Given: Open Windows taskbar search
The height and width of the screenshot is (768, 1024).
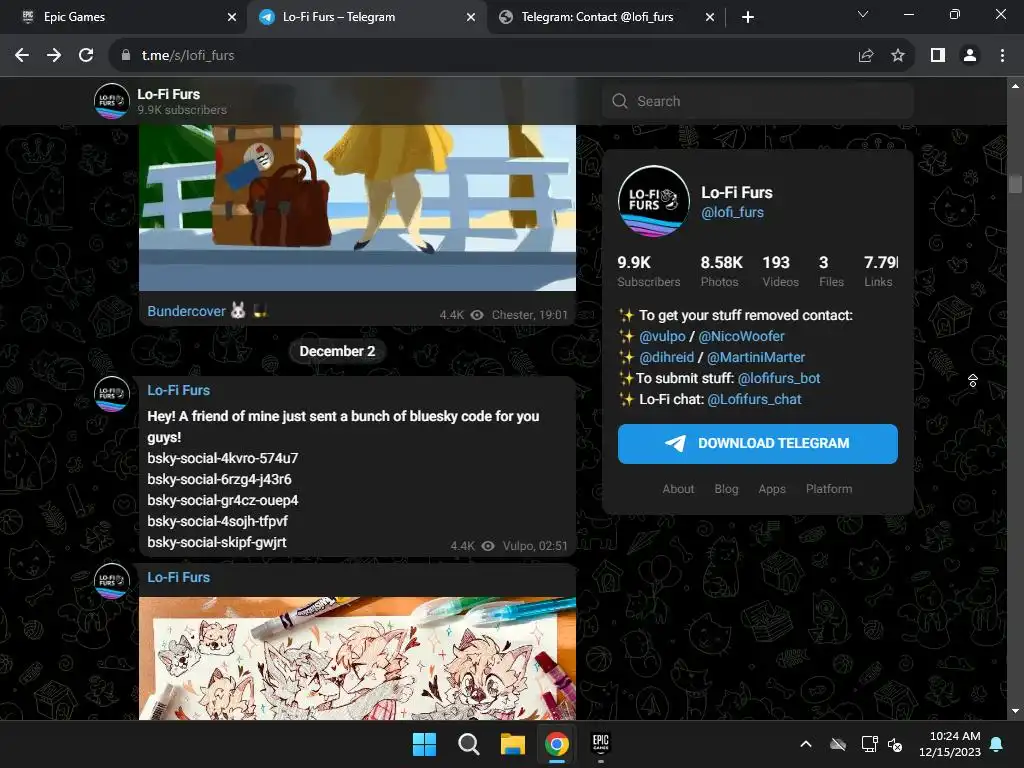Looking at the screenshot, I should pos(469,744).
